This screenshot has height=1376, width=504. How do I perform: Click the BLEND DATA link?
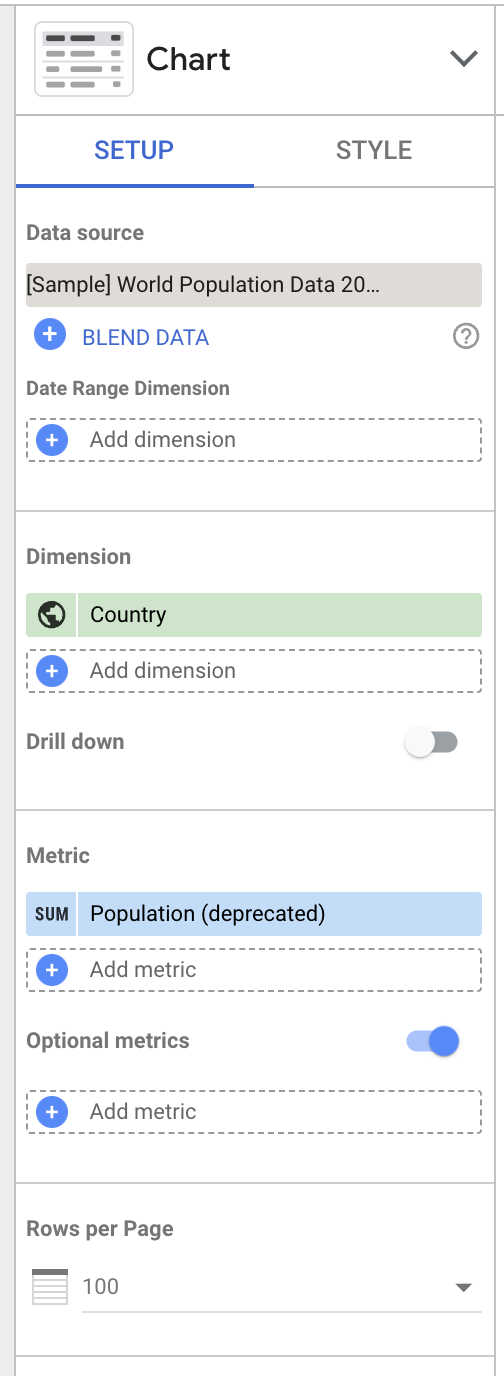146,337
